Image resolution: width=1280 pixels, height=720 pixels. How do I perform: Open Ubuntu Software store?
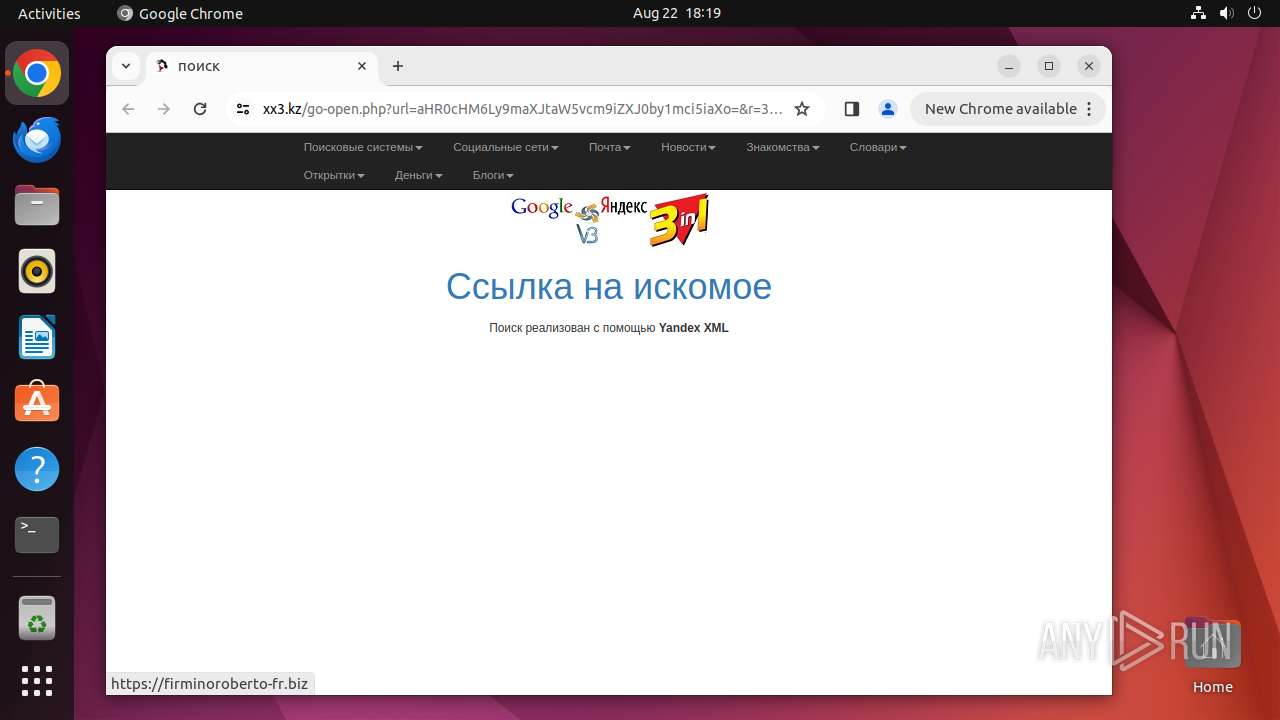coord(37,403)
